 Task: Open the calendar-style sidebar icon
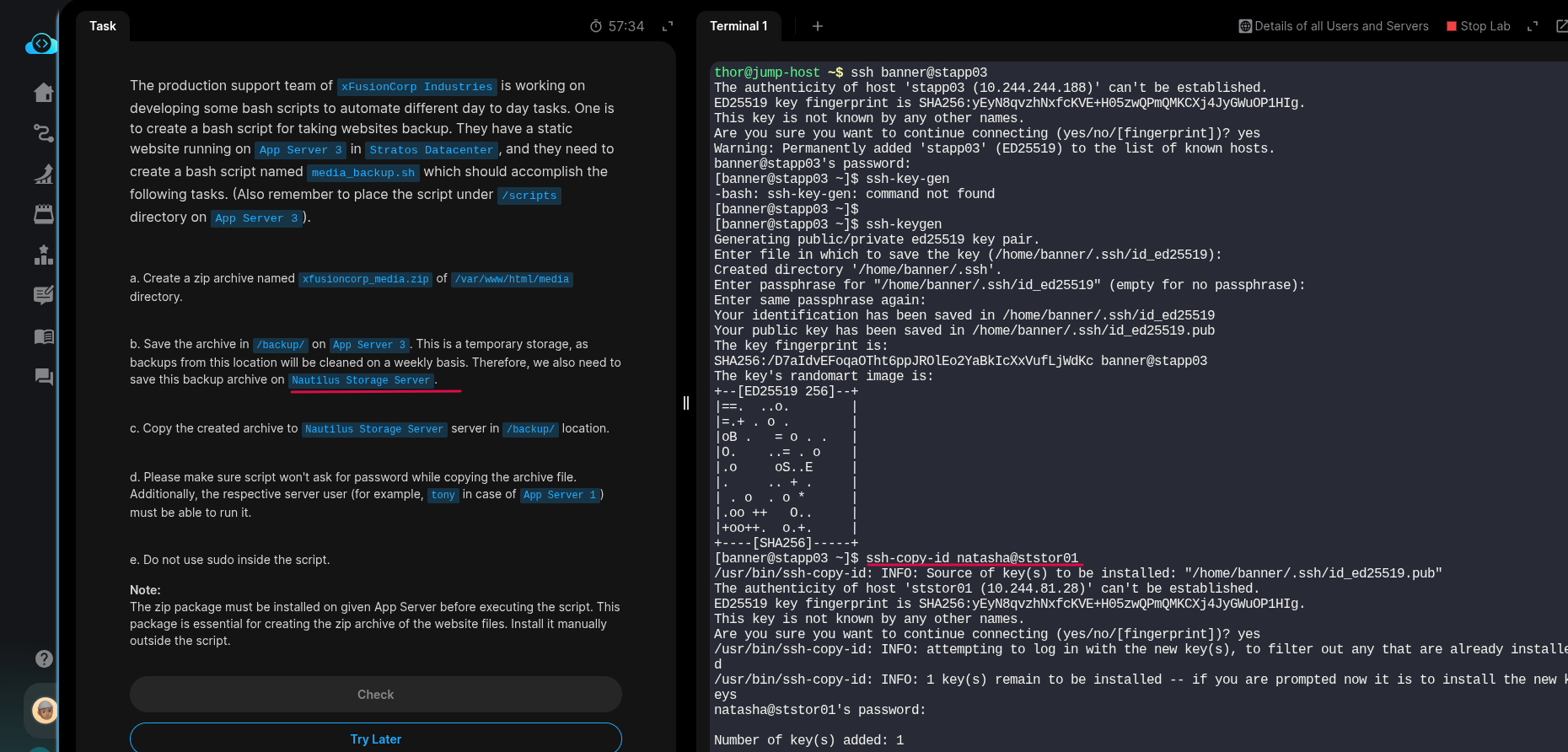tap(44, 214)
